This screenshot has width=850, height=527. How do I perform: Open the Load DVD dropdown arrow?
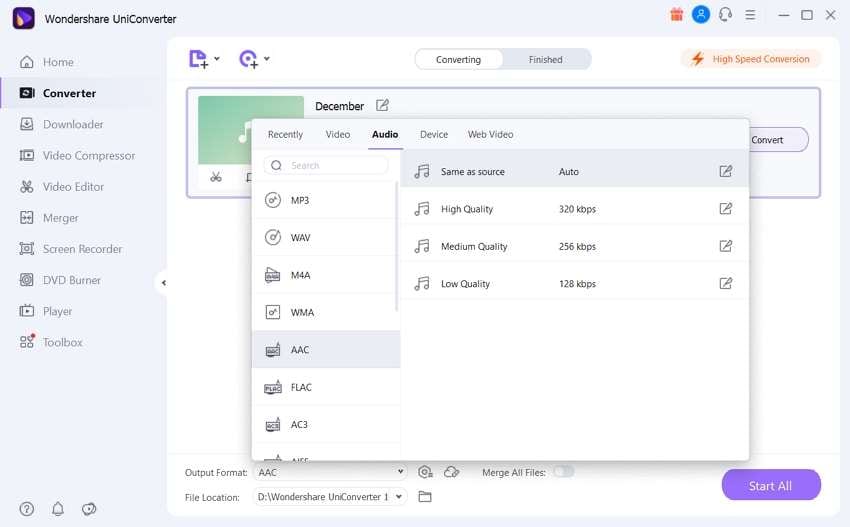click(x=267, y=59)
